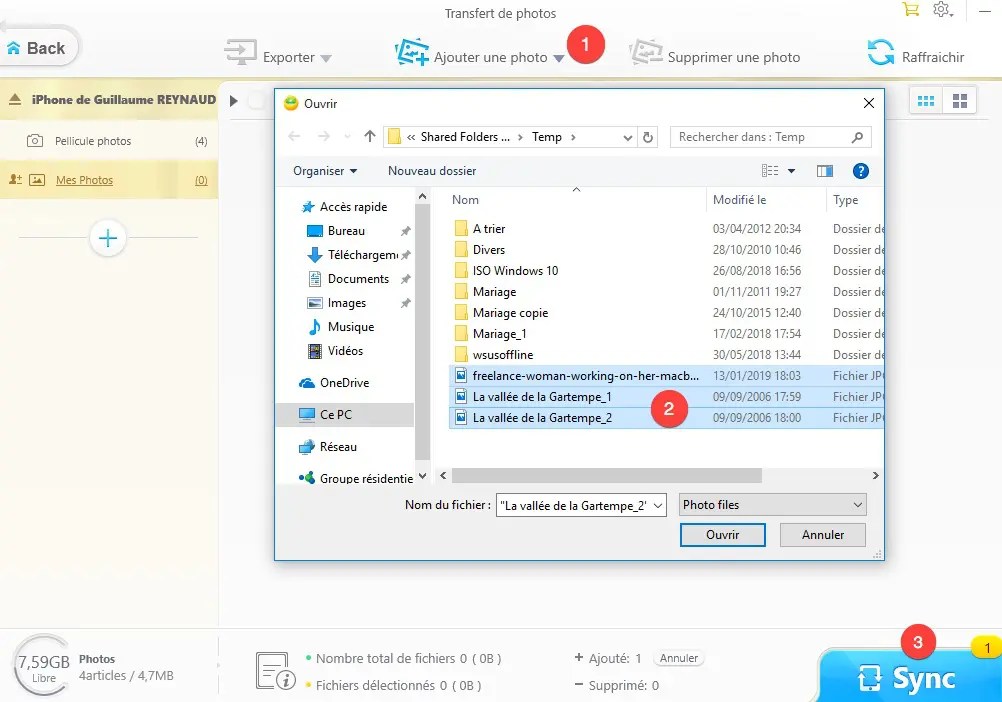Switch to large grid view
Image resolution: width=1002 pixels, height=702 pixels.
click(x=959, y=101)
